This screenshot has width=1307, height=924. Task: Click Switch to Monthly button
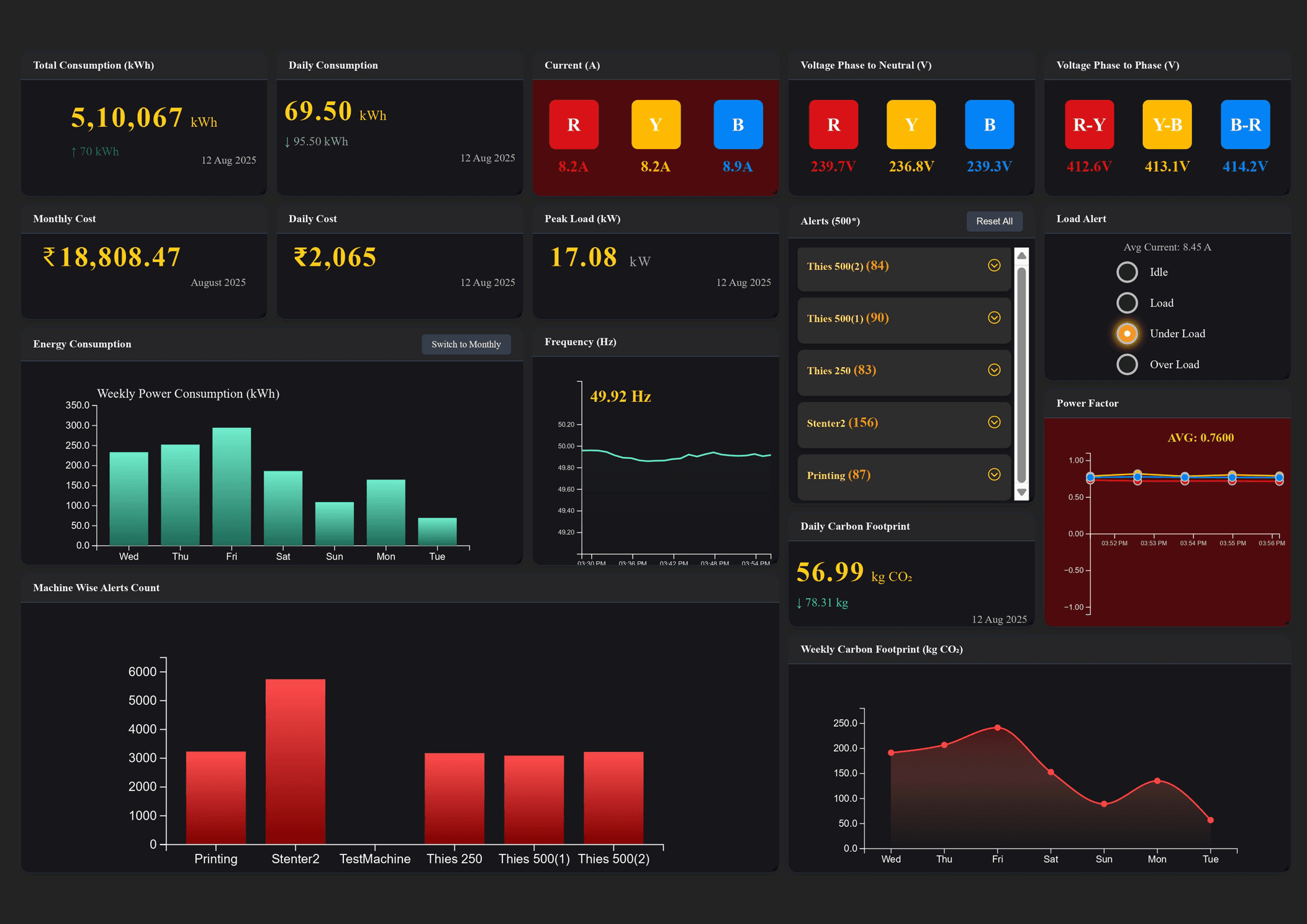pyautogui.click(x=466, y=344)
